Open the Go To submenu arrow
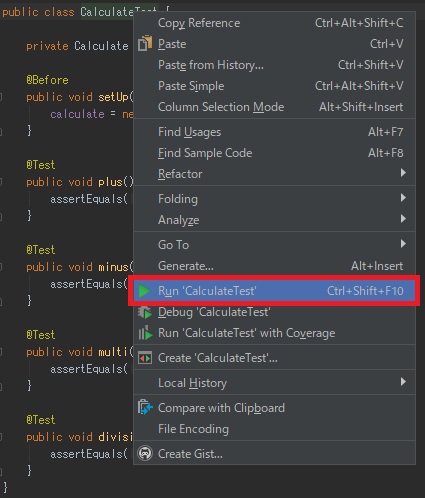The height and width of the screenshot is (498, 425). coord(403,244)
